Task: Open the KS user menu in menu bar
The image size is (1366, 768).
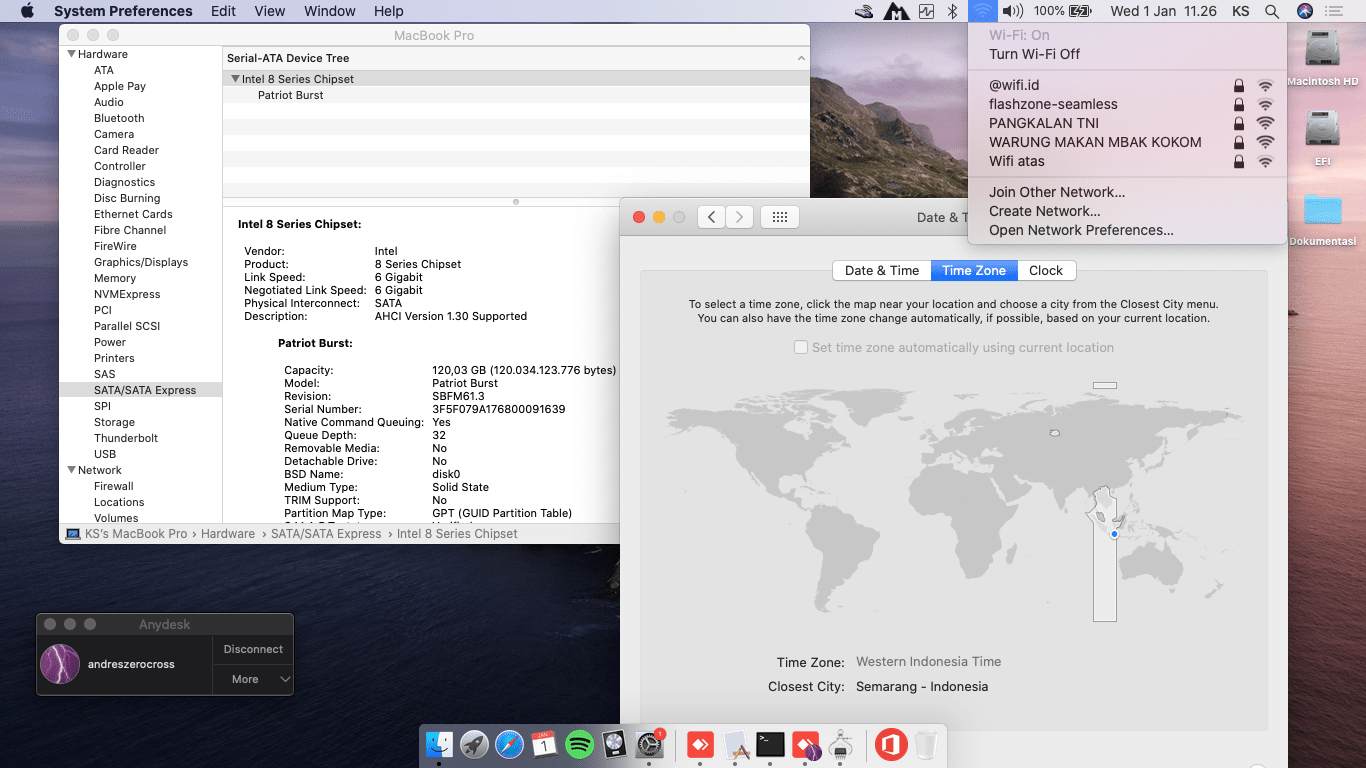Action: point(1241,11)
